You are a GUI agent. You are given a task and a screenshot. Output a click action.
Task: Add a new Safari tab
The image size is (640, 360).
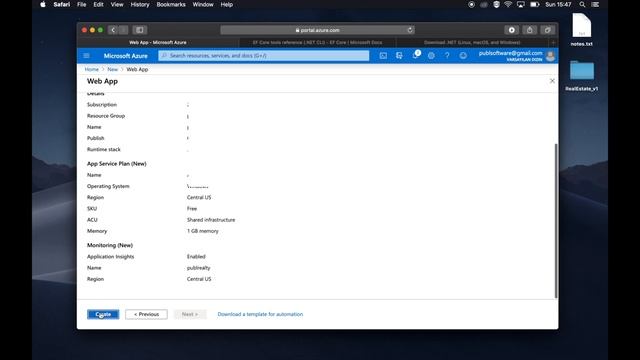(x=553, y=42)
